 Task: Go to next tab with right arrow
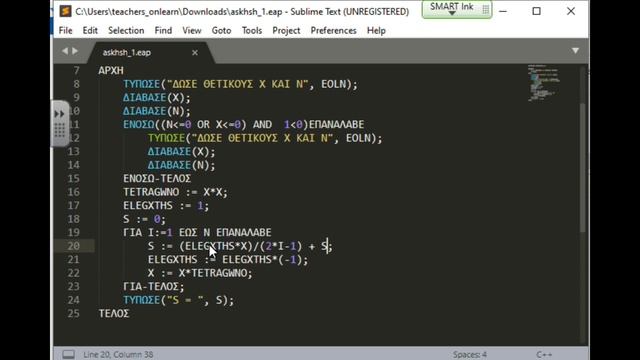click(75, 51)
